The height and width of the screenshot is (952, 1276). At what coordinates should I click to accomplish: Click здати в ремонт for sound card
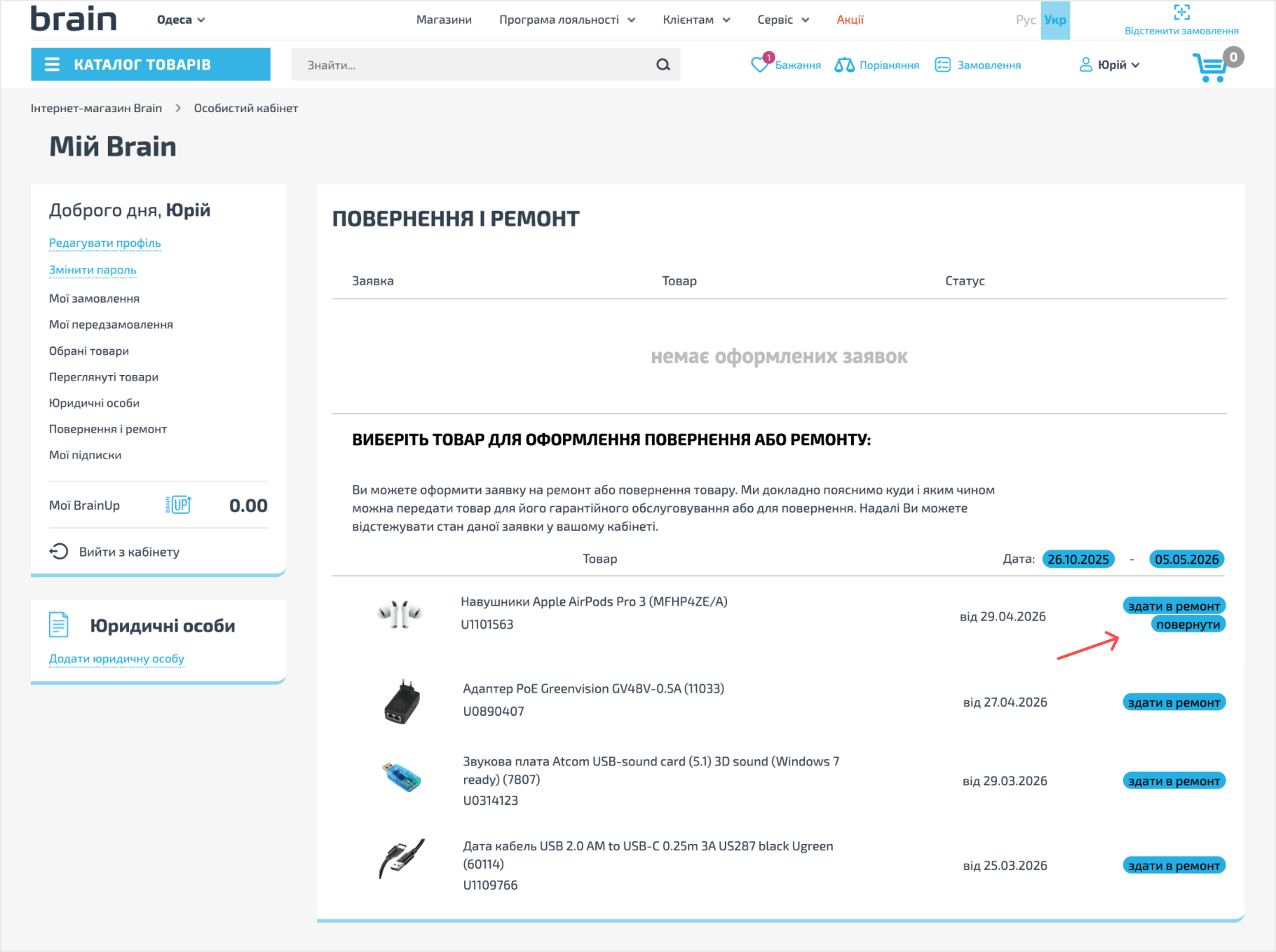tap(1174, 781)
